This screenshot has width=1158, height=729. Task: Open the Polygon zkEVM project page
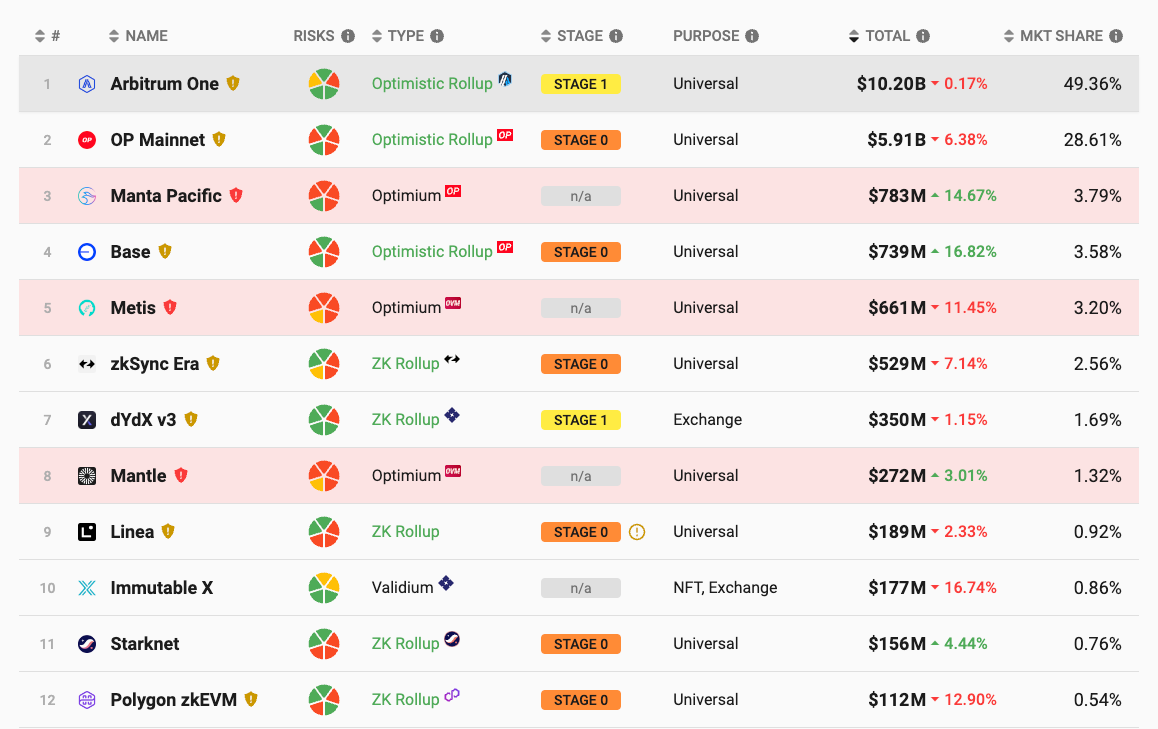pyautogui.click(x=174, y=699)
